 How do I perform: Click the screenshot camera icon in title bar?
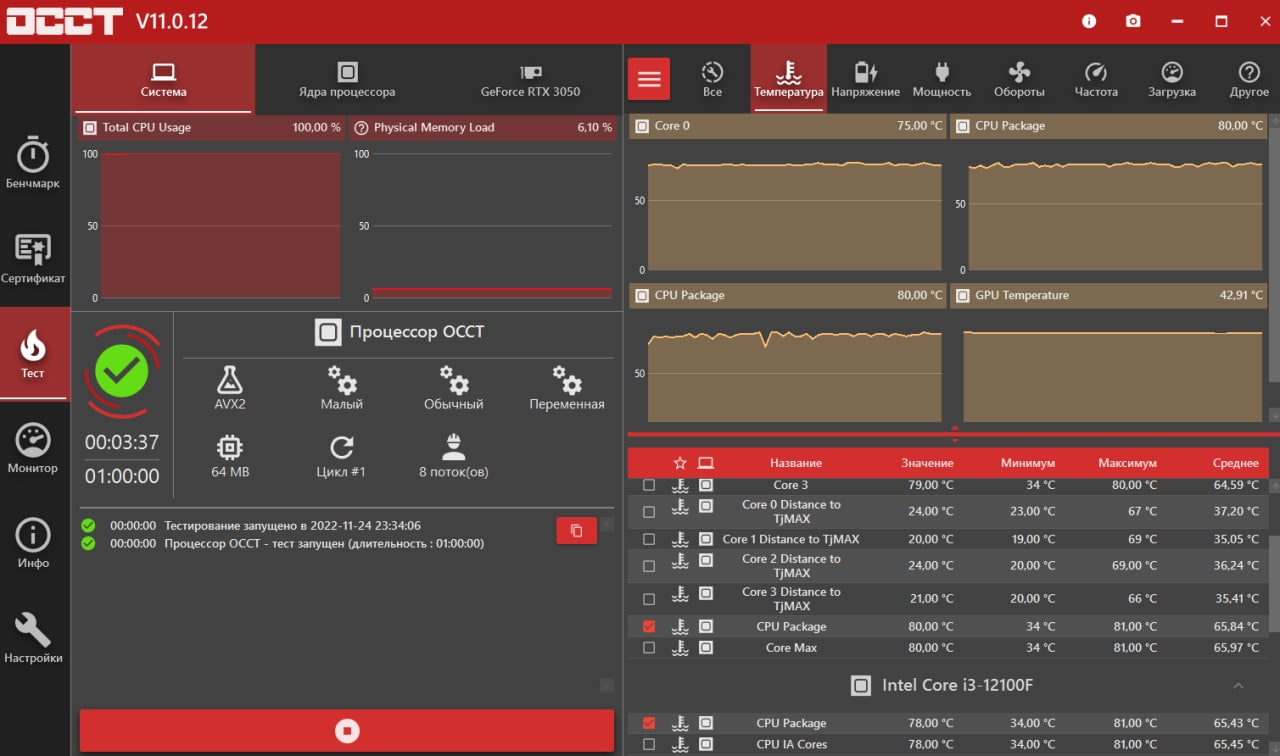pos(1133,21)
